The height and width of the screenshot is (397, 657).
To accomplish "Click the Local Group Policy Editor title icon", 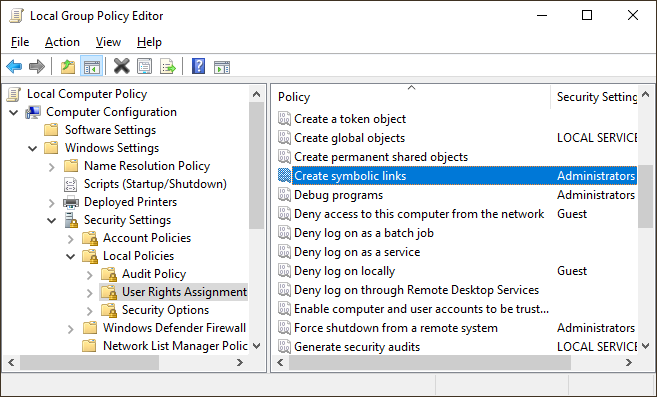I will point(16,16).
